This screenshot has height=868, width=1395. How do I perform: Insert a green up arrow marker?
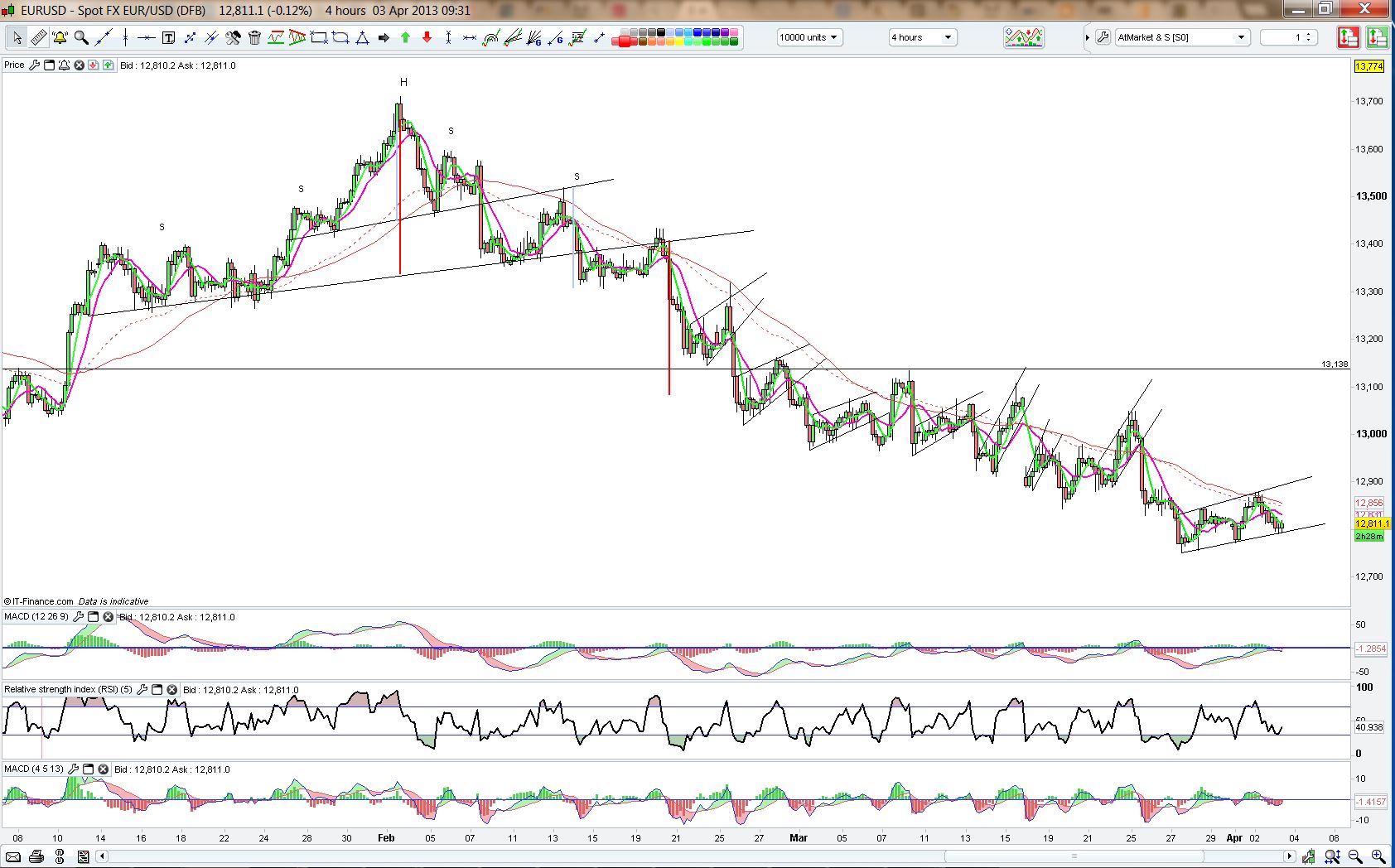[x=405, y=37]
